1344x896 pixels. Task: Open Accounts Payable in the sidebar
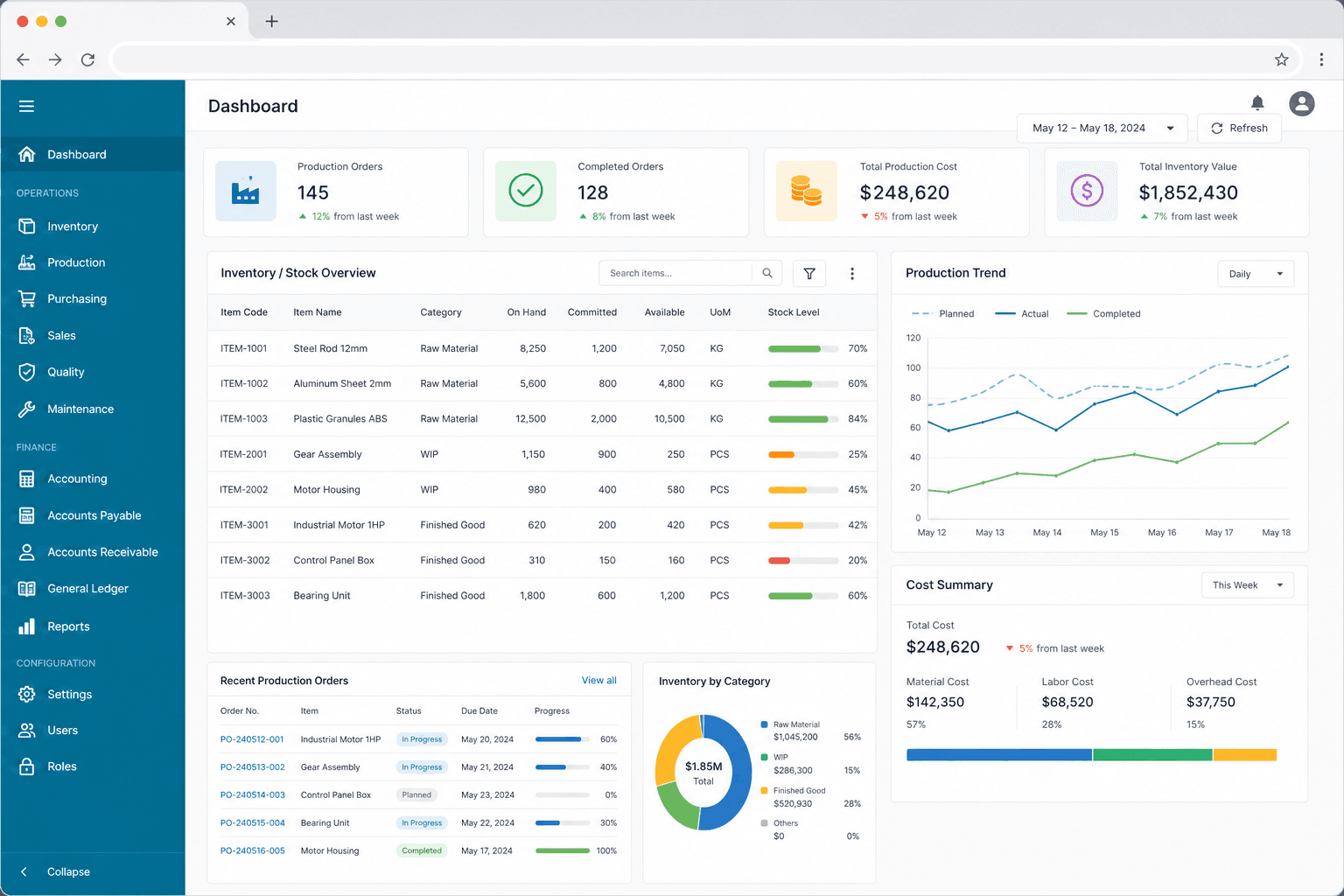tap(93, 515)
